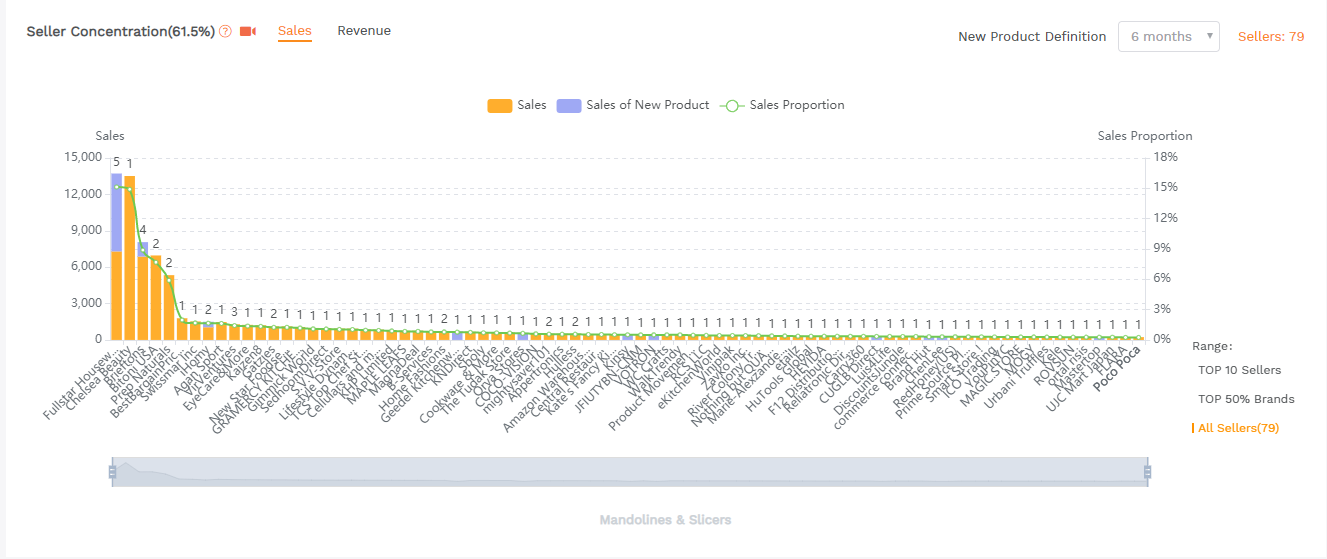Click the purple new-product segment of first bar

pos(116,212)
